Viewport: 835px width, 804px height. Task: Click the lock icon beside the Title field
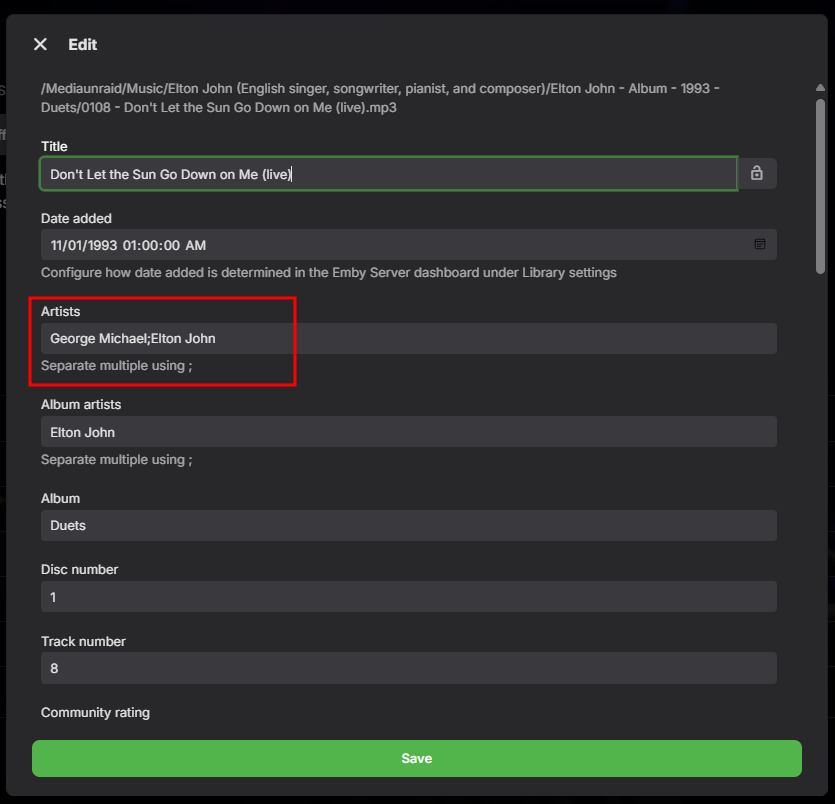(757, 174)
